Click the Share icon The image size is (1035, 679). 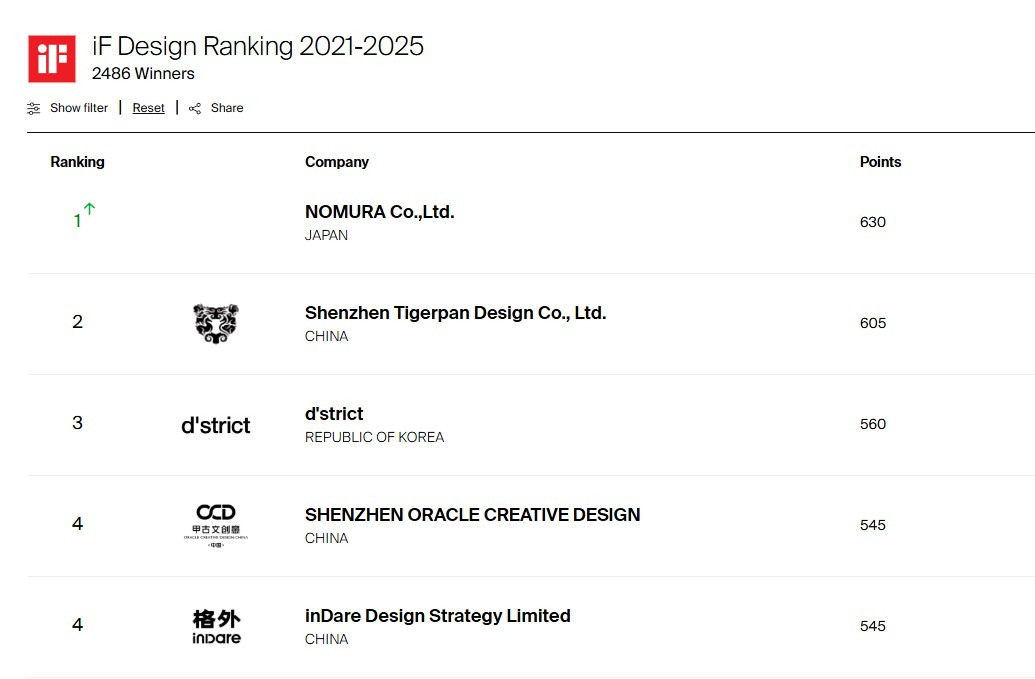pos(195,107)
